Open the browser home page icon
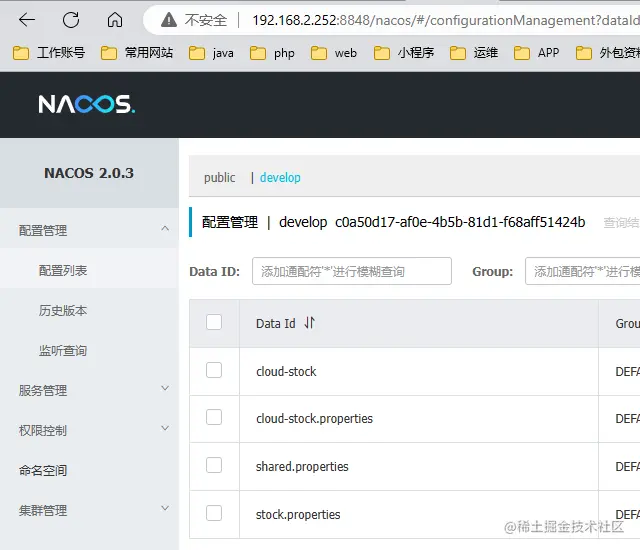 pos(115,20)
